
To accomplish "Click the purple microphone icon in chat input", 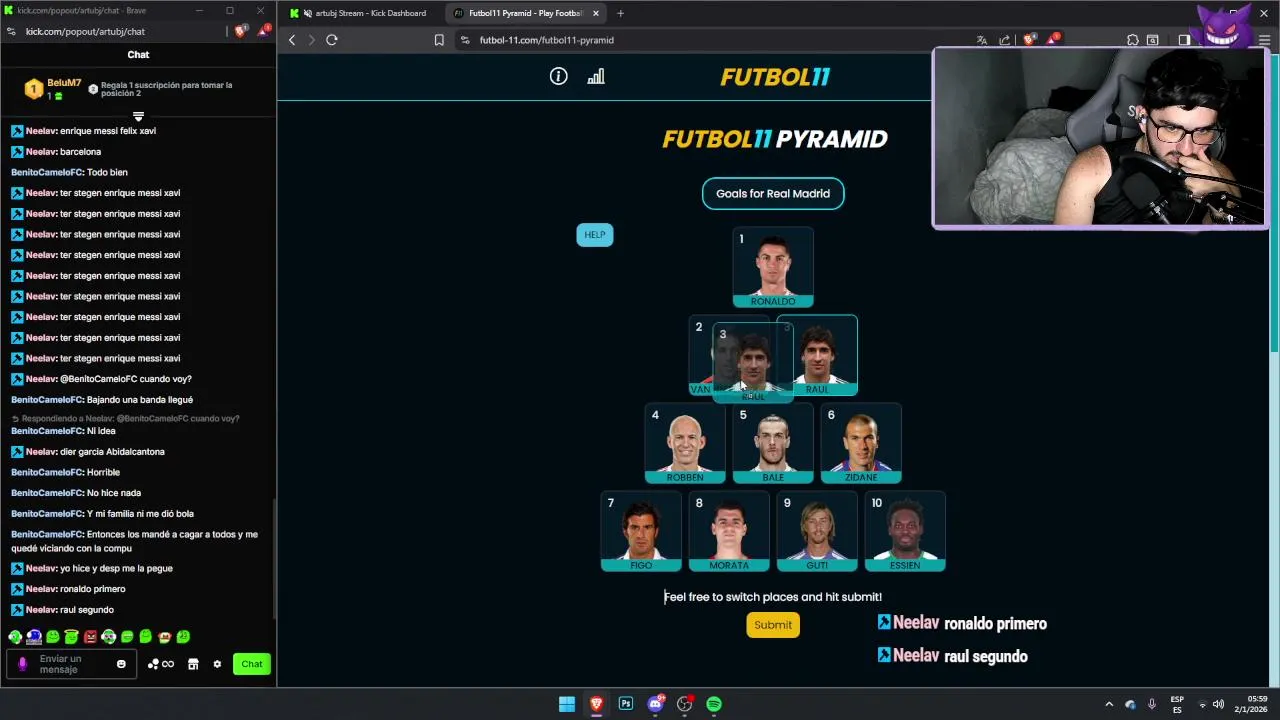I will [23, 664].
